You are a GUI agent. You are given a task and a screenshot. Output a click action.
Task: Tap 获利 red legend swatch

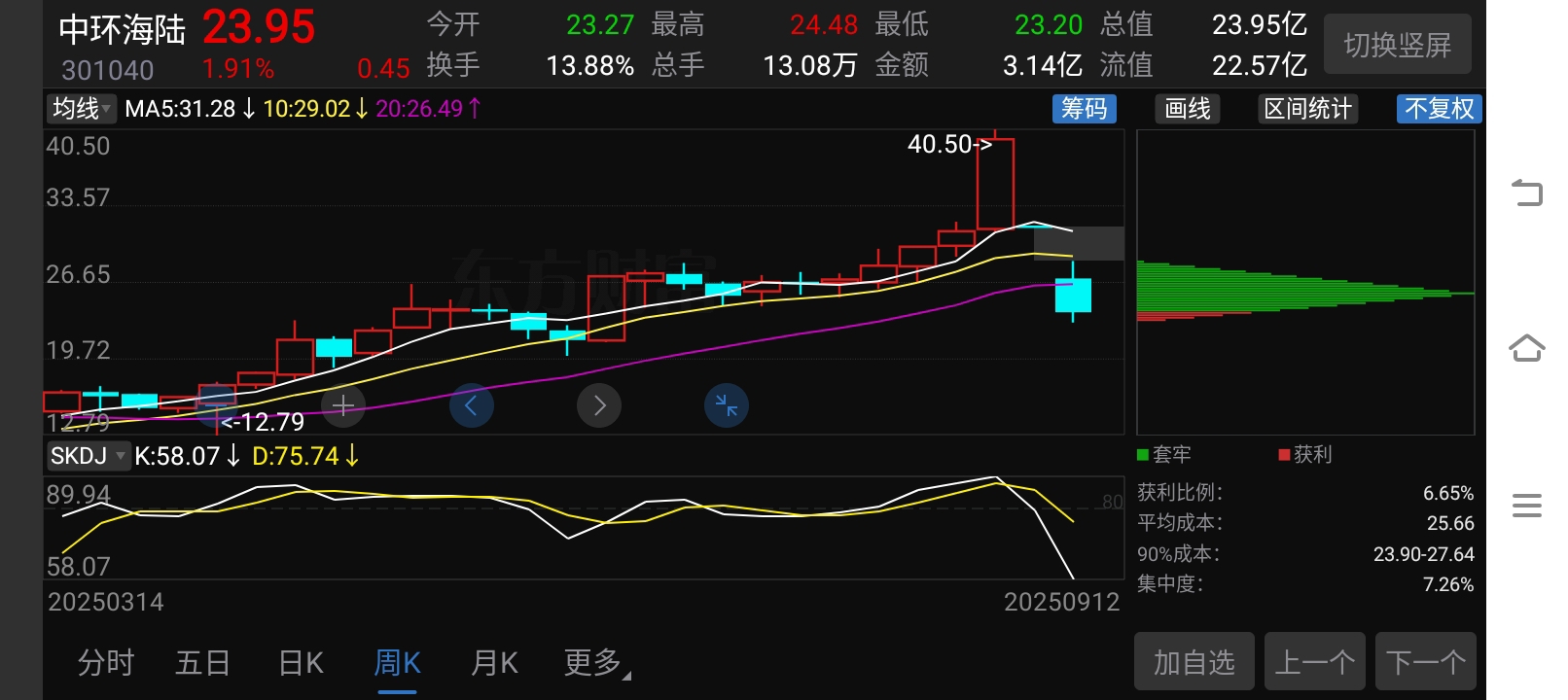point(1284,455)
